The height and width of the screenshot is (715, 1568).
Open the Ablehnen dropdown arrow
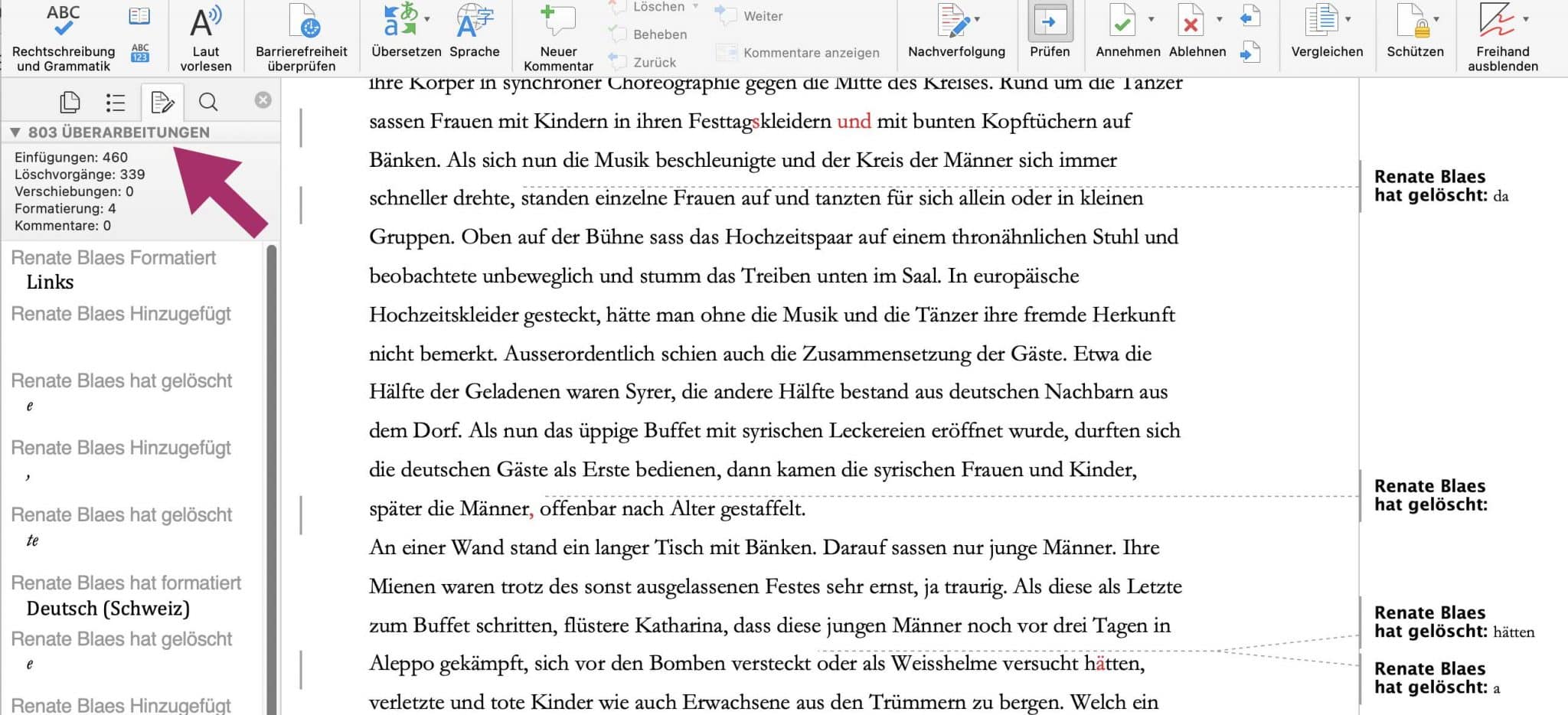point(1219,19)
